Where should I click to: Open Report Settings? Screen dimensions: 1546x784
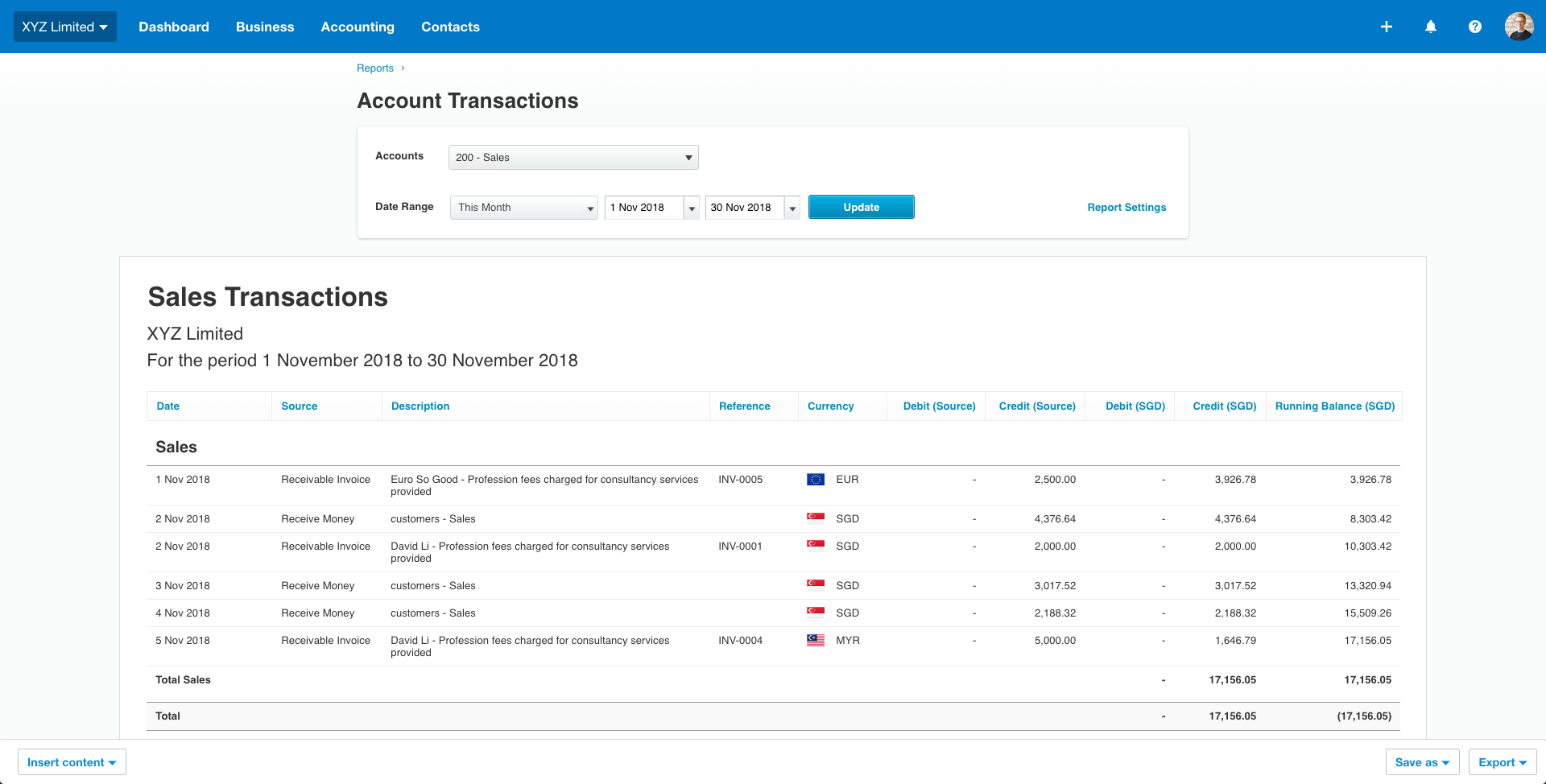click(x=1126, y=207)
